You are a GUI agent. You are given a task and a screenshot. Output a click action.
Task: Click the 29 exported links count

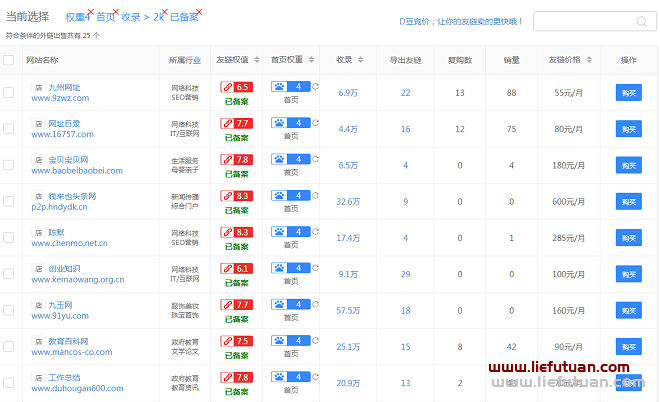coord(405,274)
